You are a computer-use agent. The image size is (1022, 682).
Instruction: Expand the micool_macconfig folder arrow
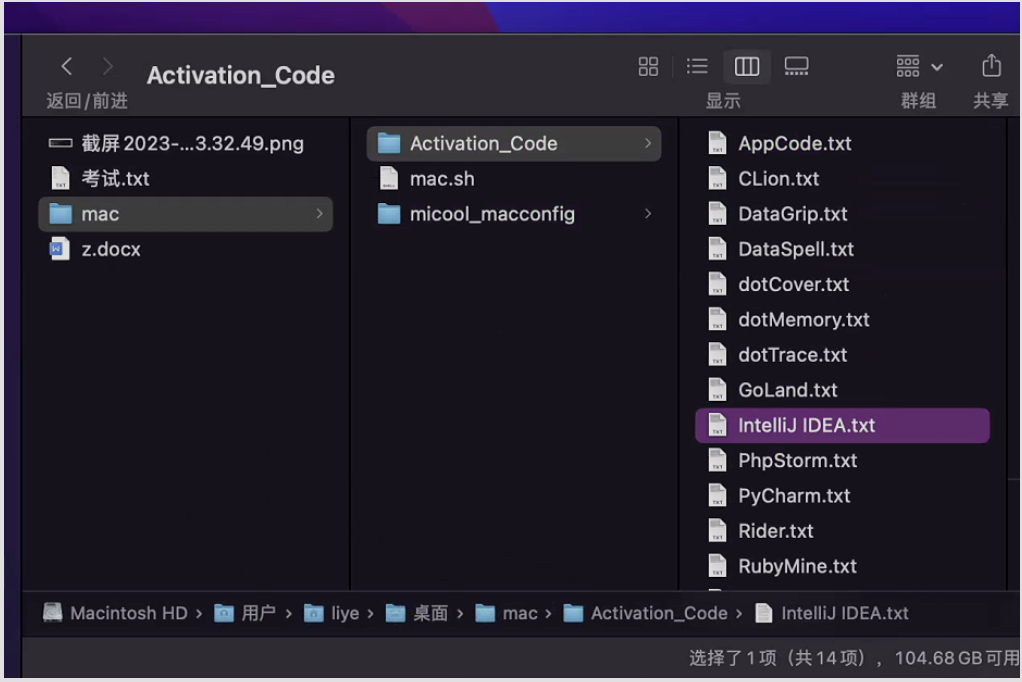648,214
